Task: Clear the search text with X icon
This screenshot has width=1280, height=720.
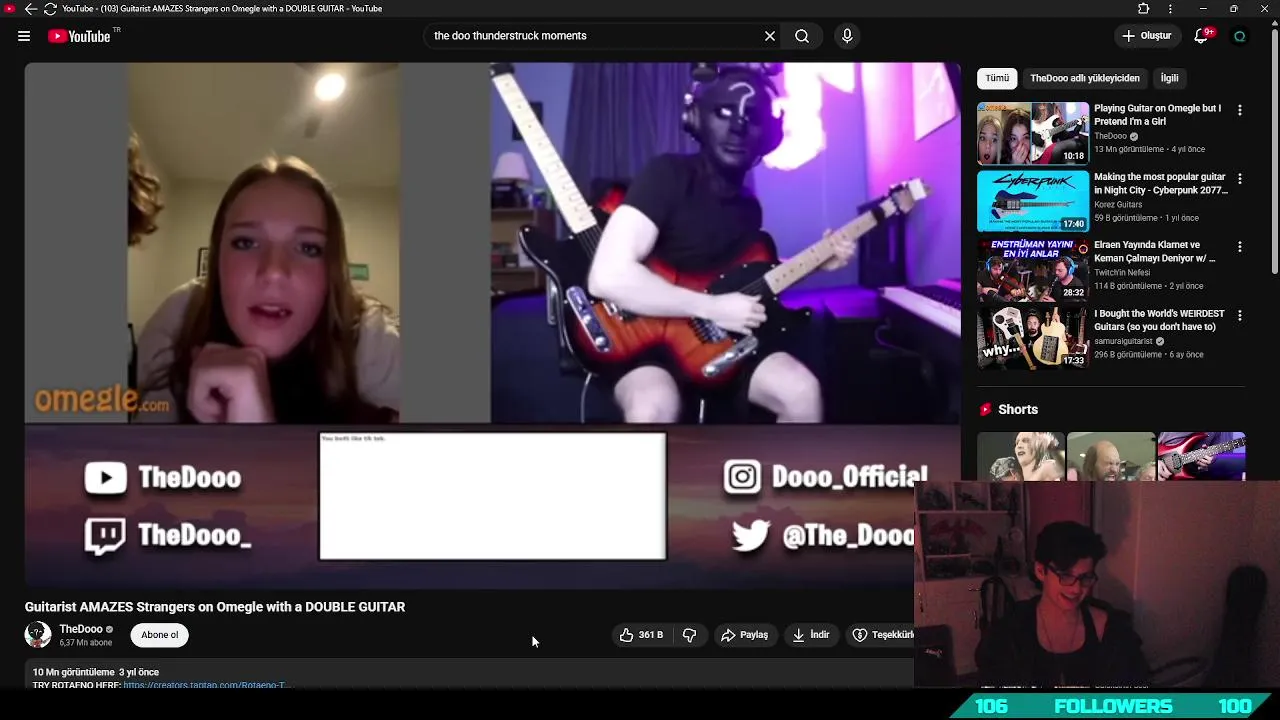Action: pyautogui.click(x=770, y=36)
